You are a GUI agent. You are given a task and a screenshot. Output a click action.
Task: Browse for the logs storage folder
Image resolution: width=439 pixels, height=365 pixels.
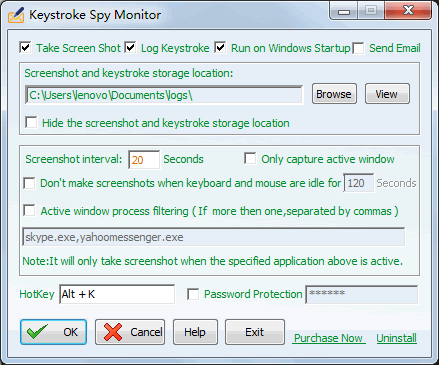pyautogui.click(x=334, y=94)
